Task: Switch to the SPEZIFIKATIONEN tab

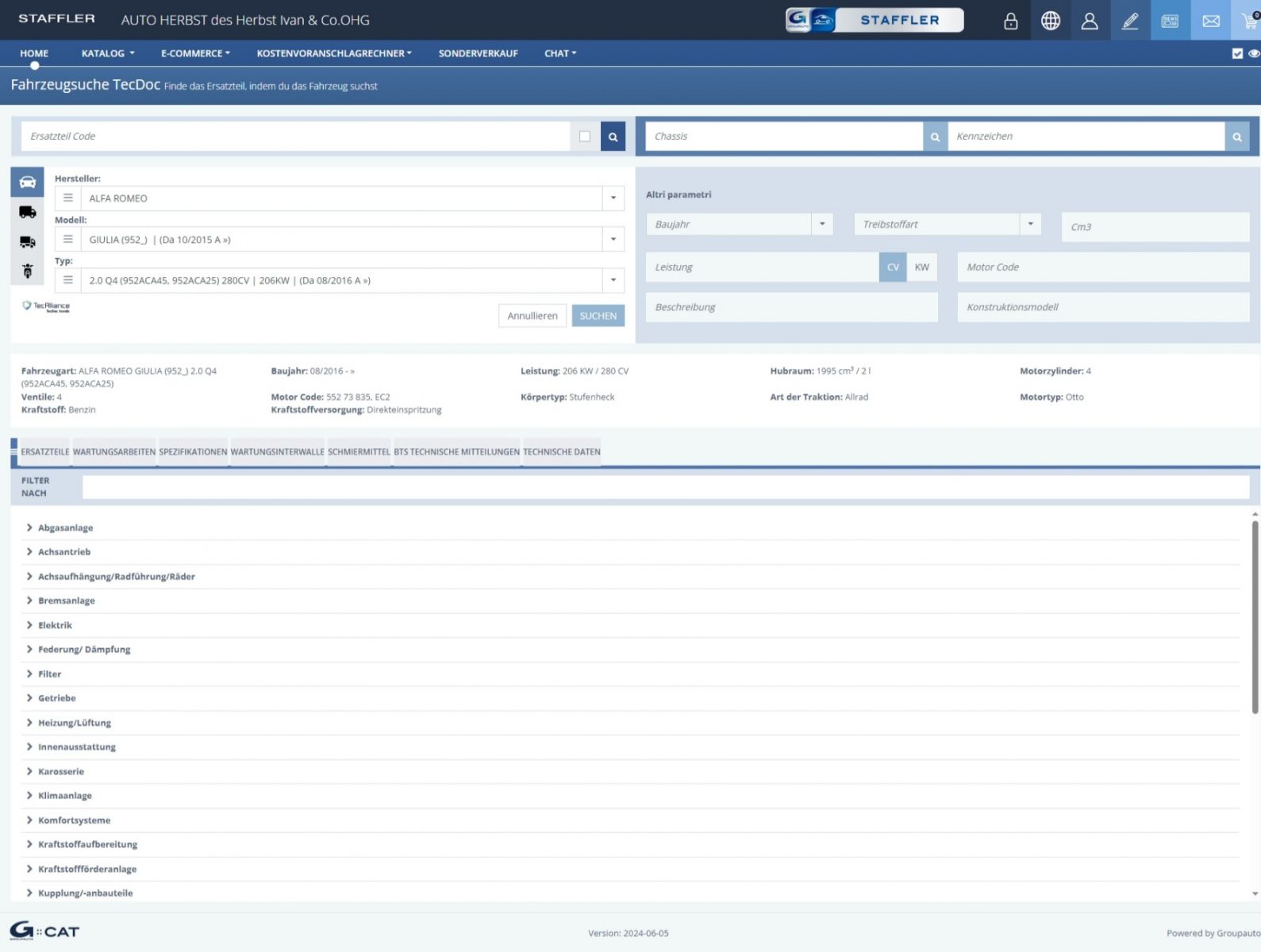Action: coord(193,452)
